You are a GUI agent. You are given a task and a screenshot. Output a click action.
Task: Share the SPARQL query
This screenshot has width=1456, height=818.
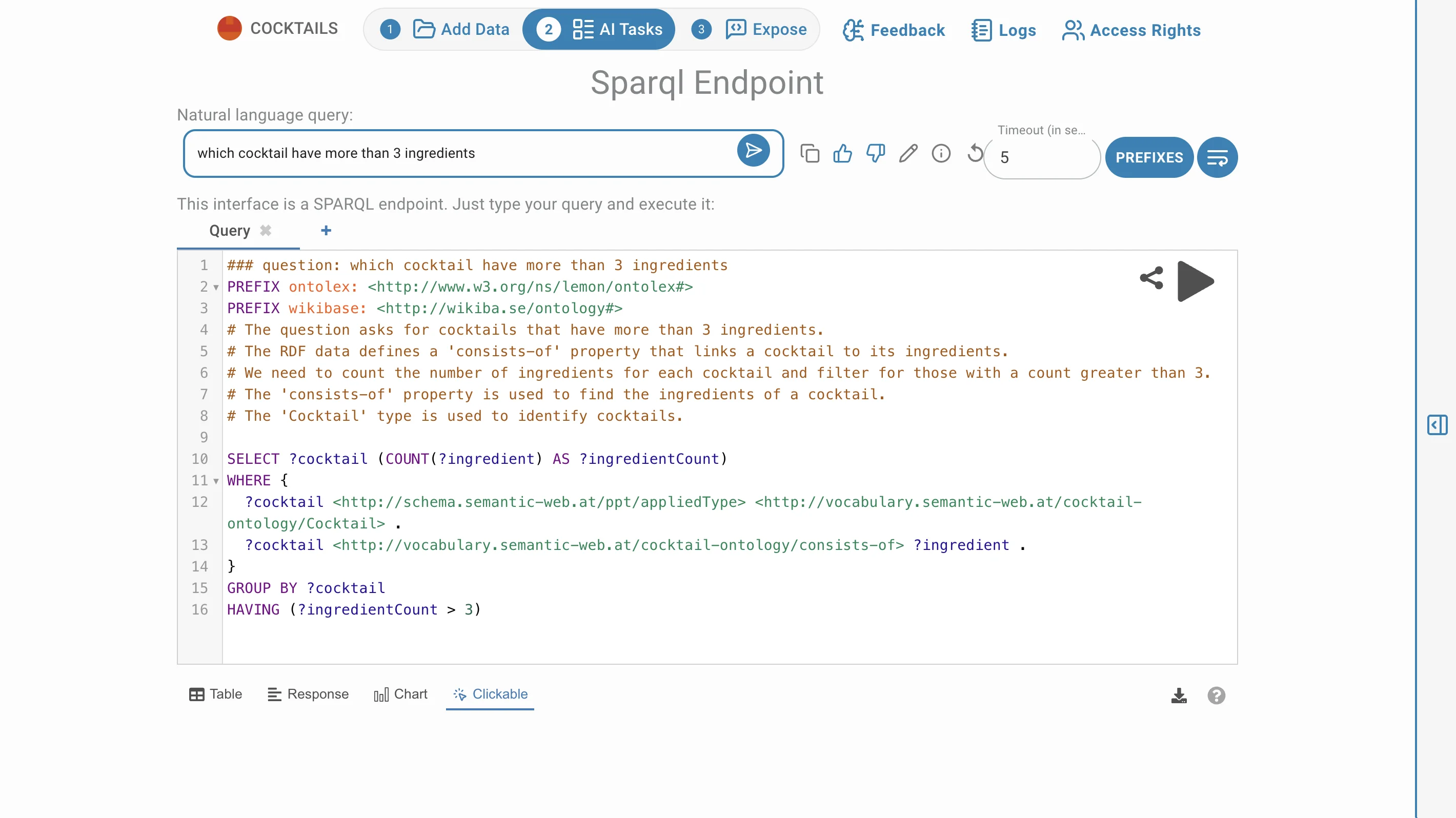click(x=1151, y=278)
